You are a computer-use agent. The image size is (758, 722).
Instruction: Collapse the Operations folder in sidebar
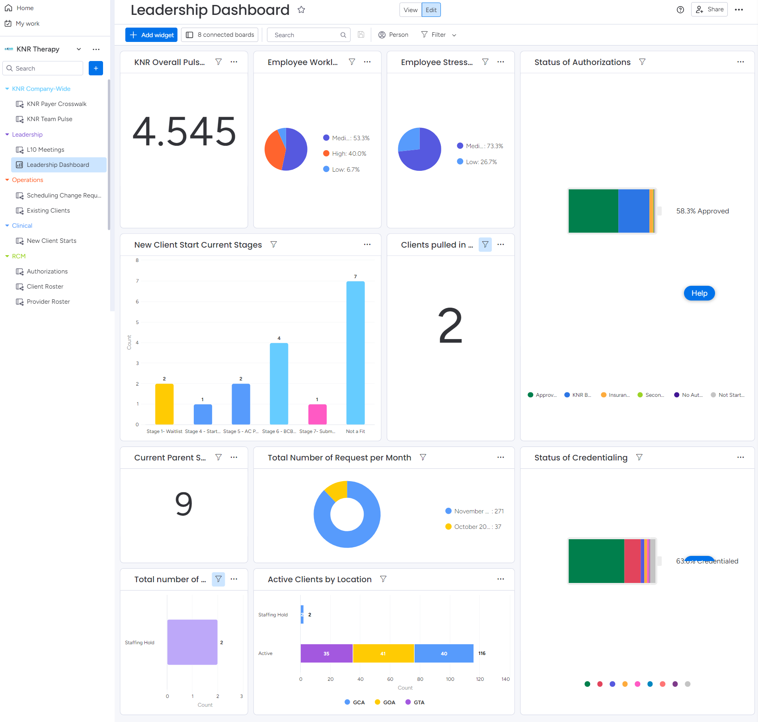(x=8, y=180)
